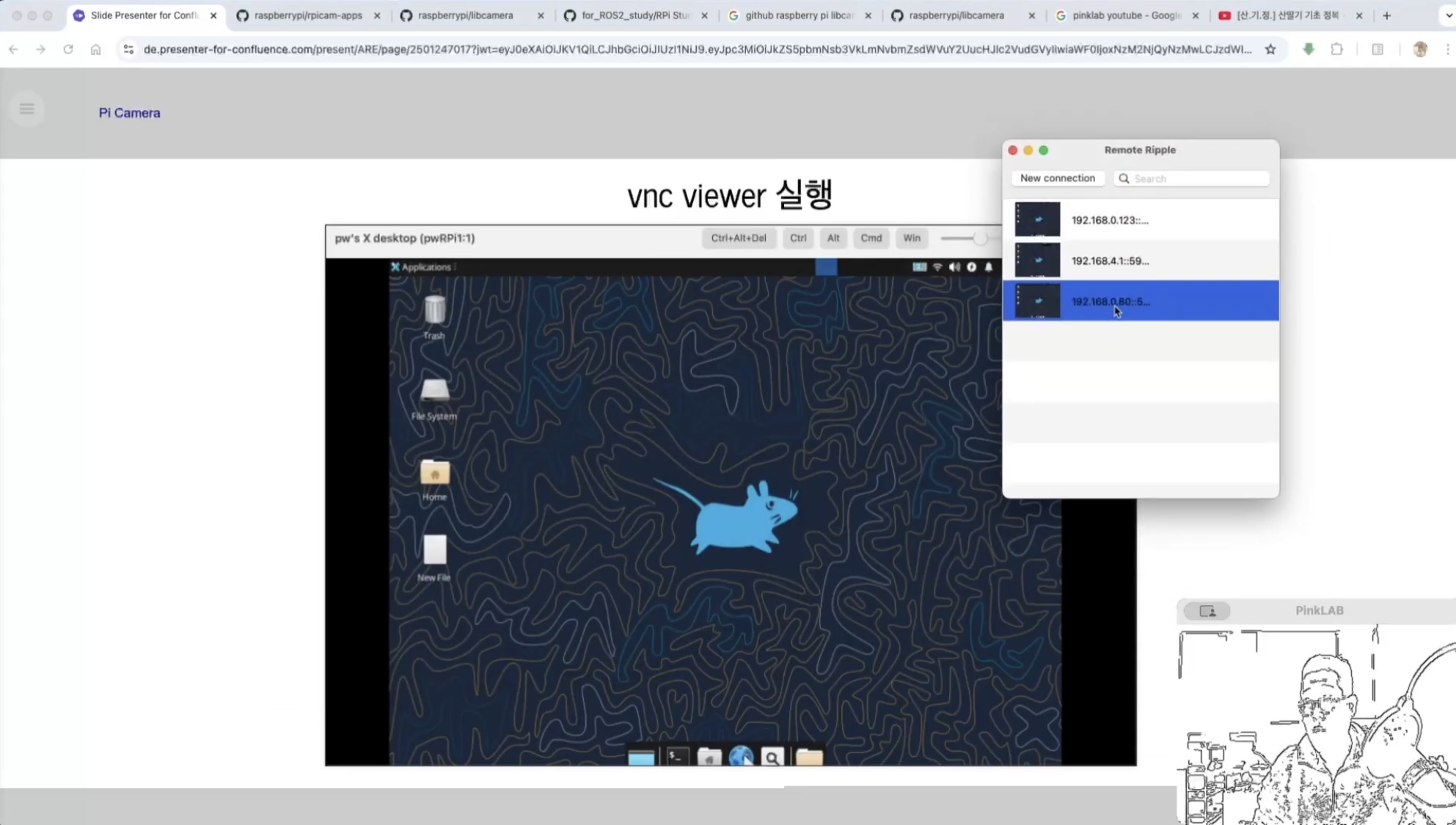Open a new browser tab

(x=1386, y=15)
